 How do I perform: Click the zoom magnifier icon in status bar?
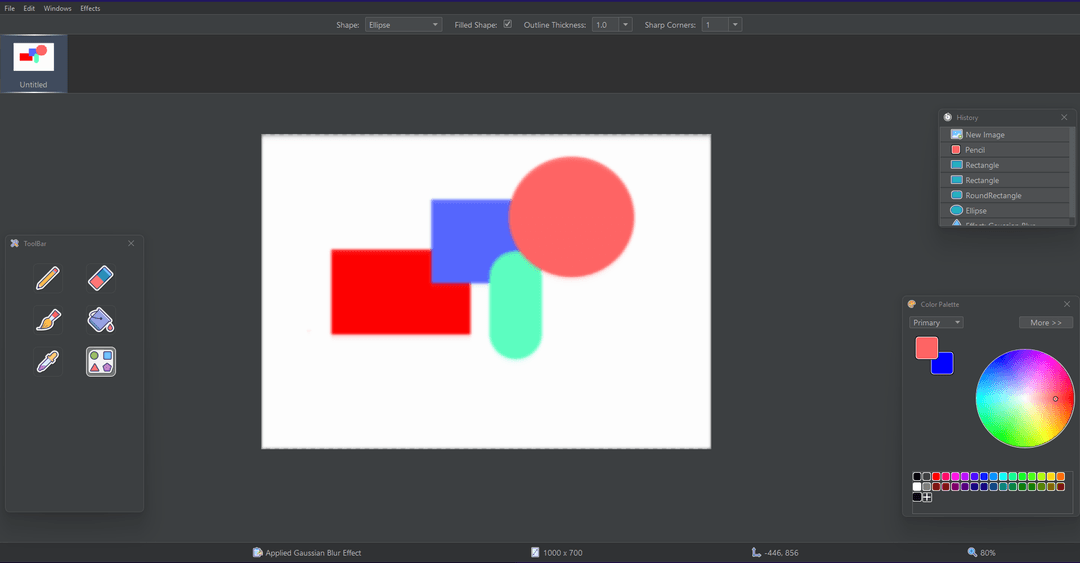click(972, 552)
